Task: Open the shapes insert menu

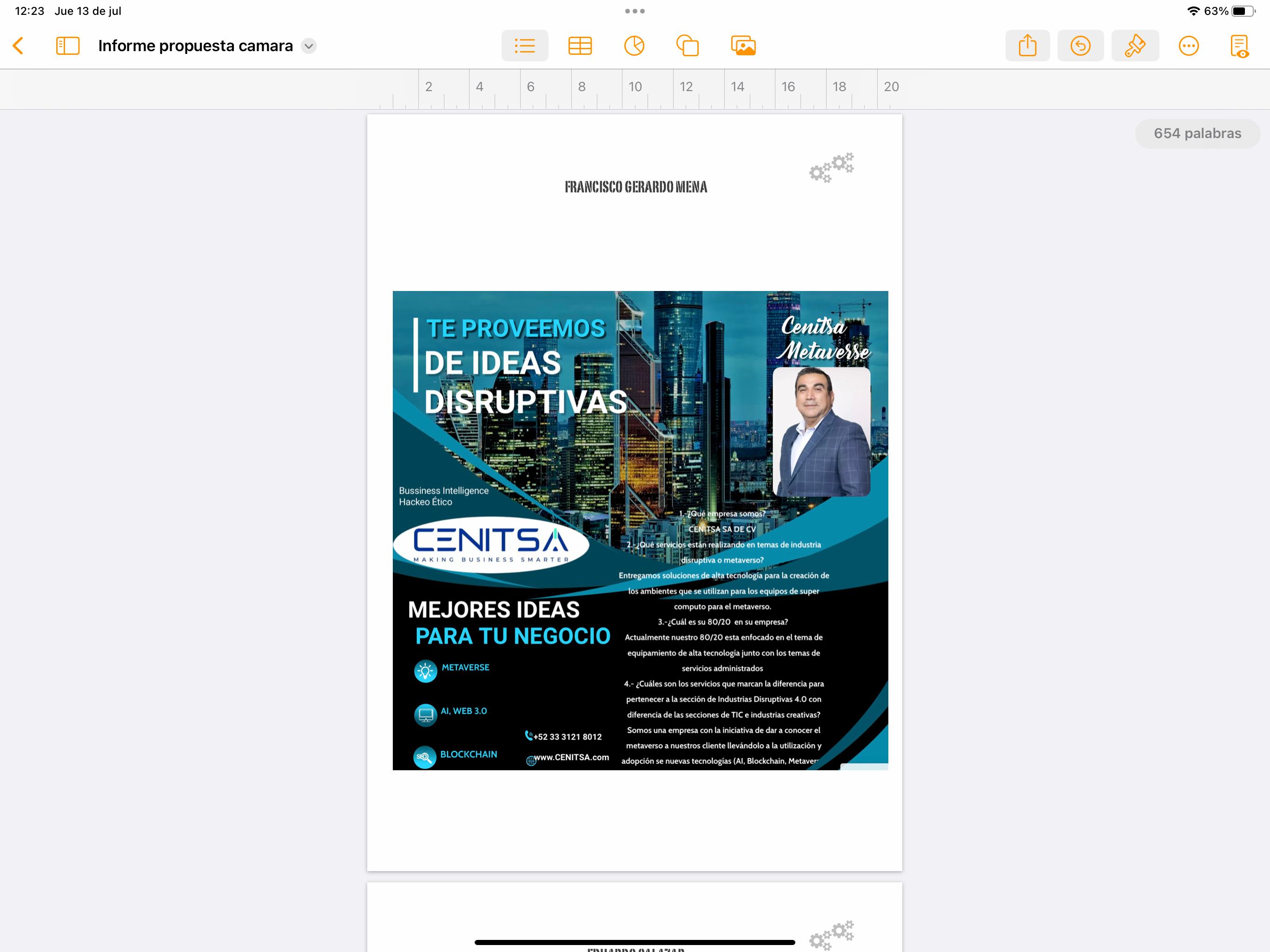Action: click(687, 46)
